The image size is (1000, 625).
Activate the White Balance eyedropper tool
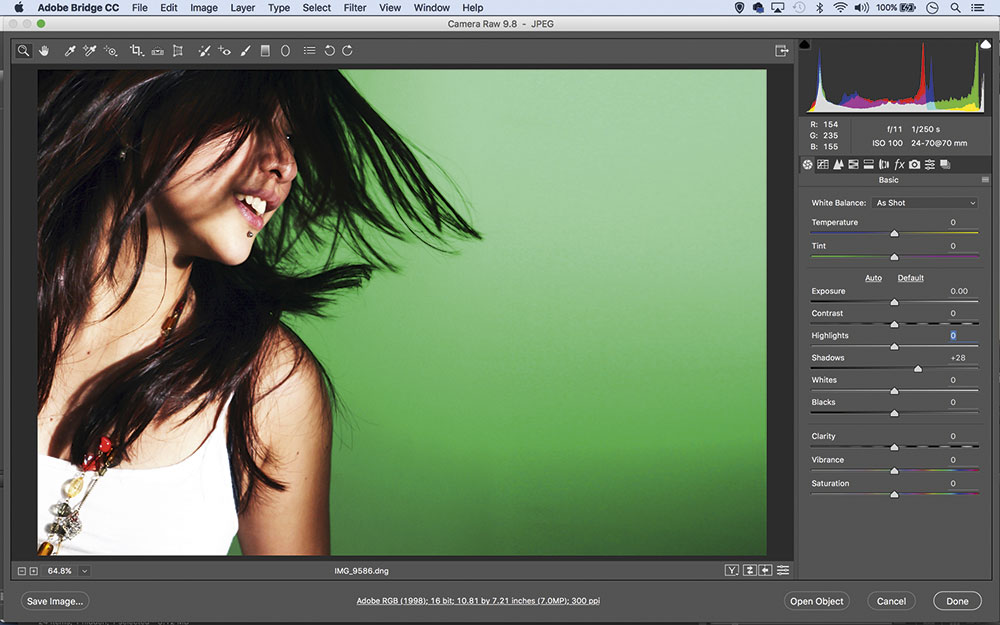(68, 50)
